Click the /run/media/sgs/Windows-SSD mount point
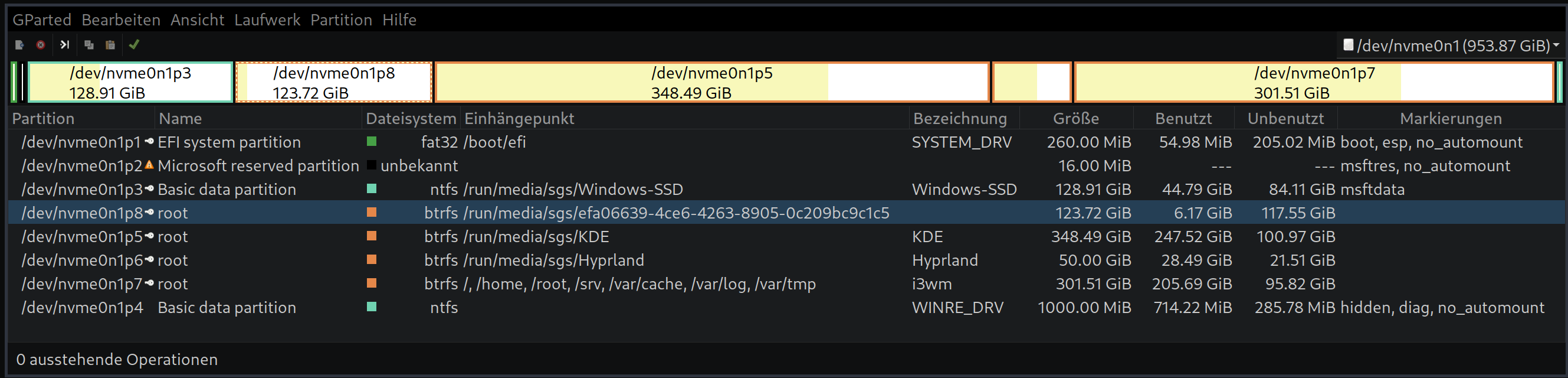Viewport: 1568px width, 378px height. 573,190
